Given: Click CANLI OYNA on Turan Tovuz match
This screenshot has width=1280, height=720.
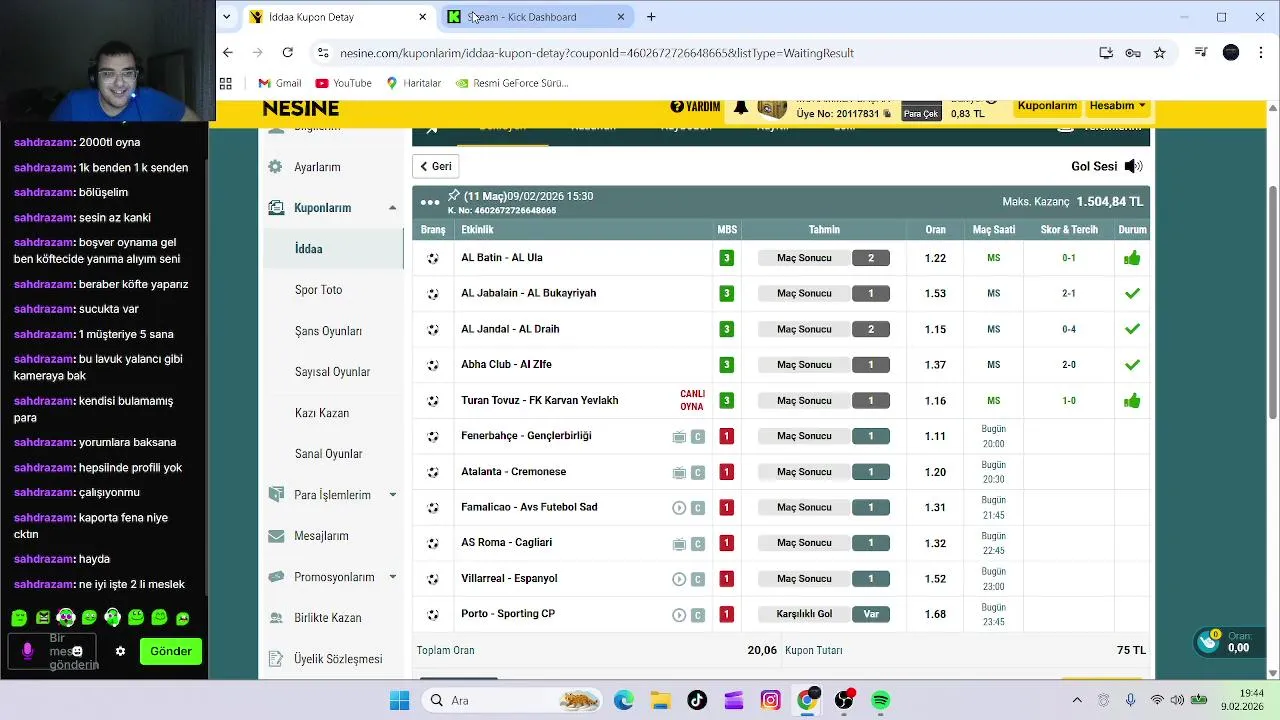Looking at the screenshot, I should point(692,400).
